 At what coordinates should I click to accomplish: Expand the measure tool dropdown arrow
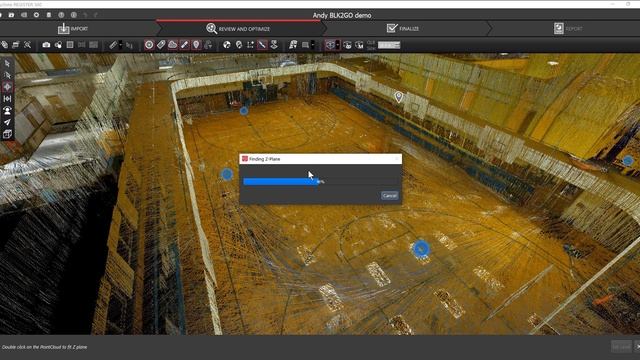pyautogui.click(x=120, y=45)
